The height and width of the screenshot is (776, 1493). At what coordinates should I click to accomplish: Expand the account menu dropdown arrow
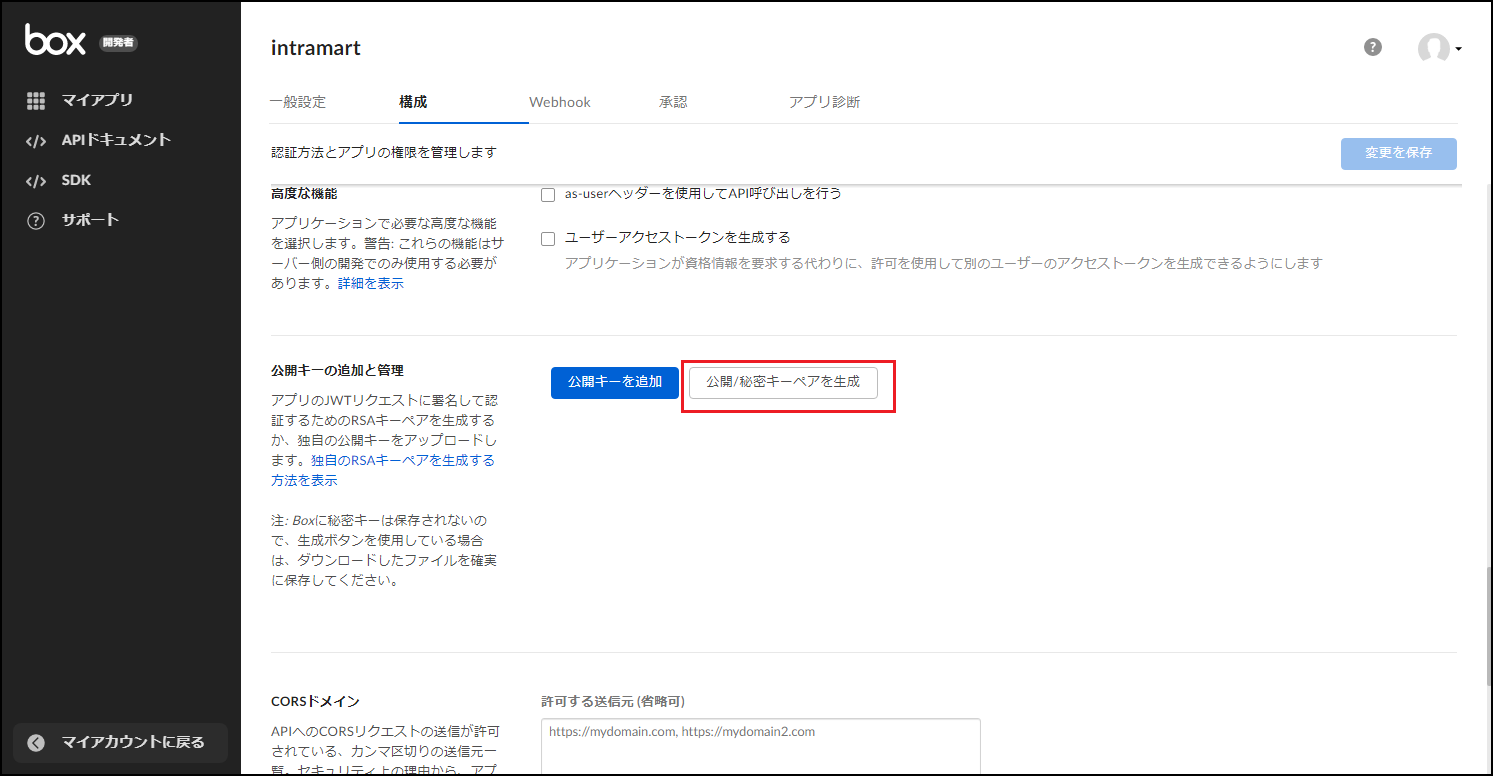(1459, 50)
